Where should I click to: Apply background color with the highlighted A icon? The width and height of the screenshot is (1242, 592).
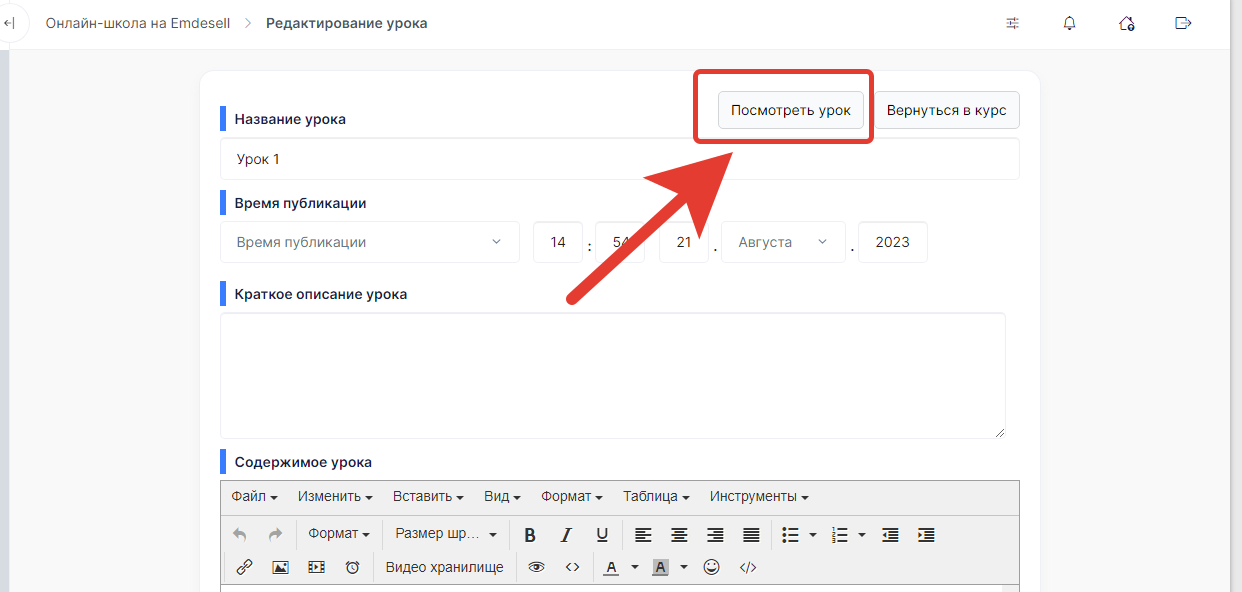tap(660, 567)
